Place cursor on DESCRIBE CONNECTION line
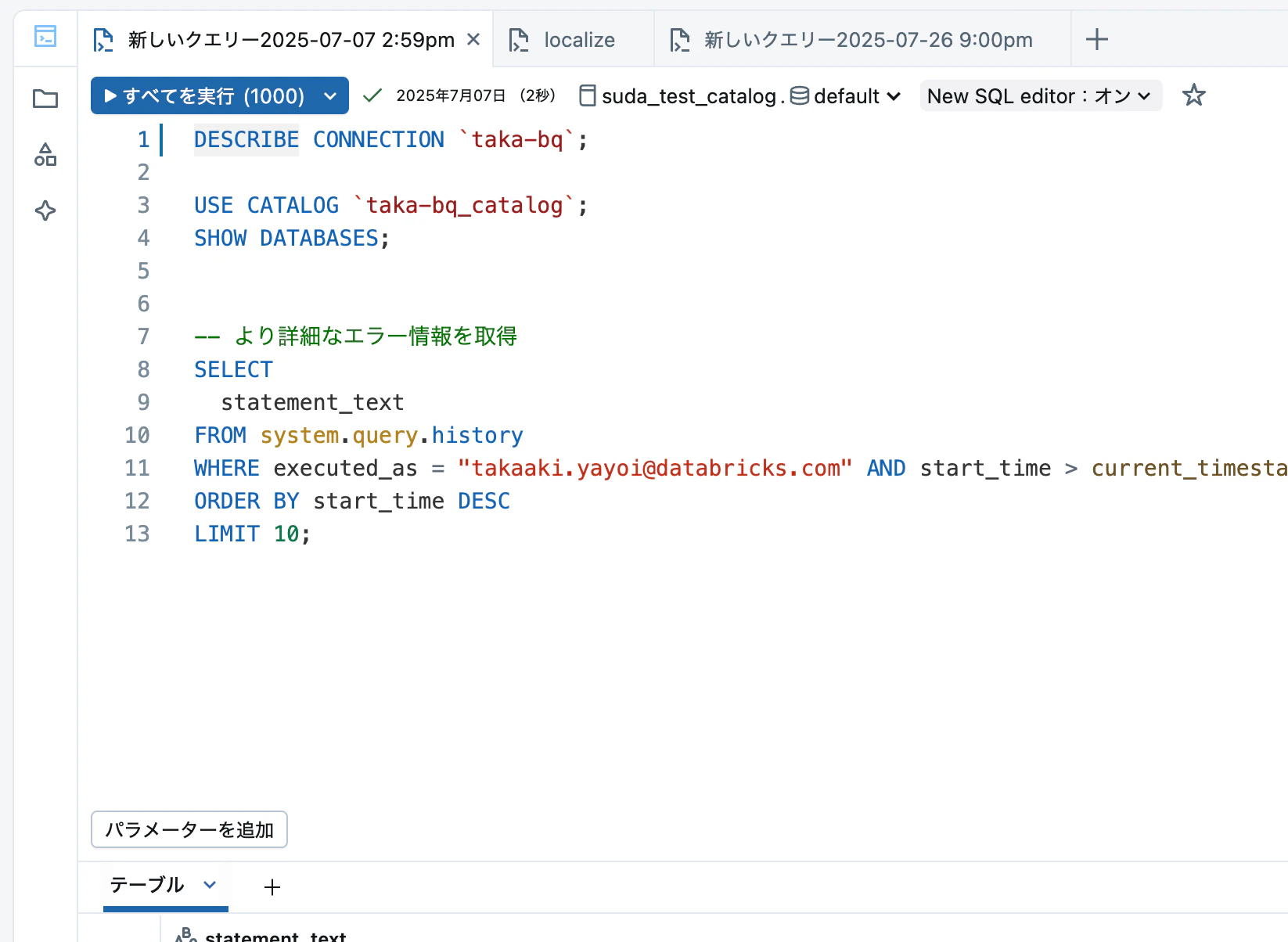 click(x=390, y=139)
